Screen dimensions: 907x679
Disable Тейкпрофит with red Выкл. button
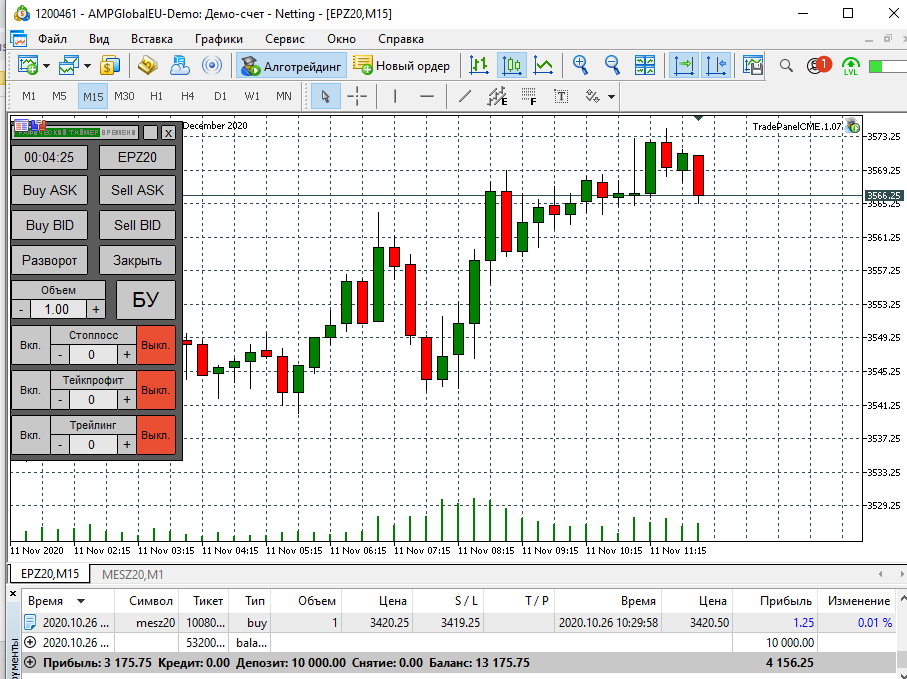pyautogui.click(x=156, y=390)
